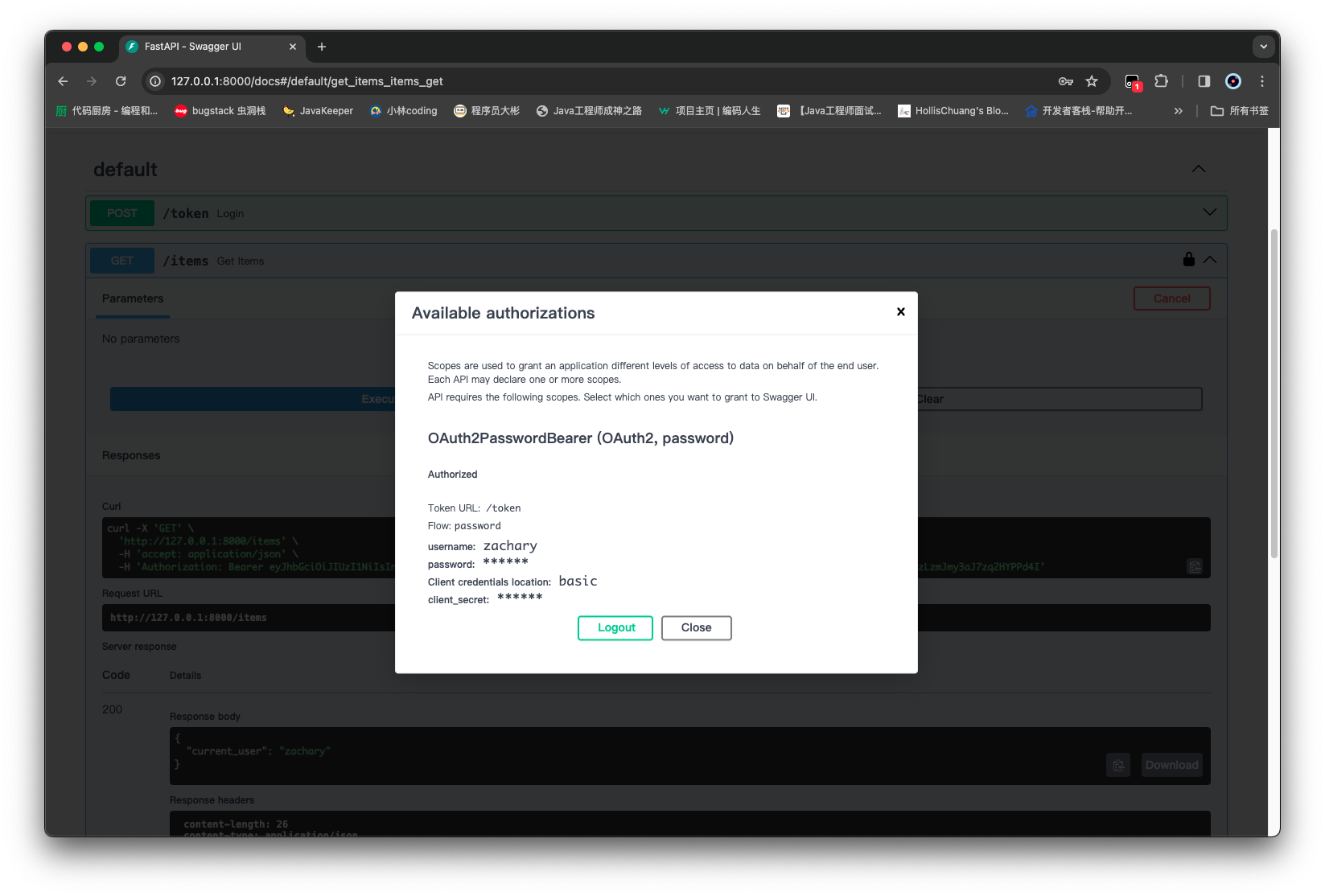Open the 代码厨房 bookmark

tap(107, 111)
